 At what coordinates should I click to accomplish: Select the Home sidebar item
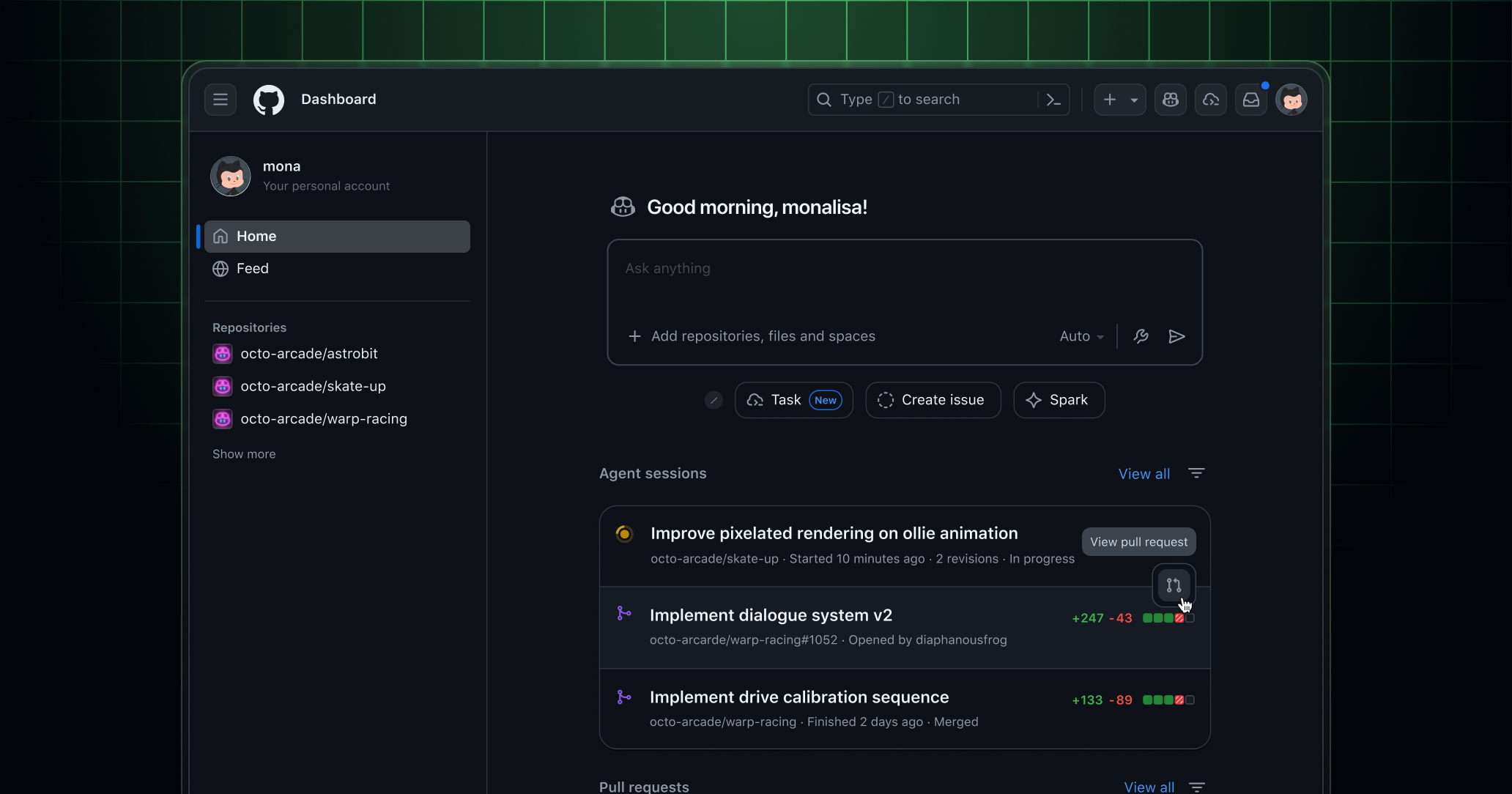[x=256, y=236]
